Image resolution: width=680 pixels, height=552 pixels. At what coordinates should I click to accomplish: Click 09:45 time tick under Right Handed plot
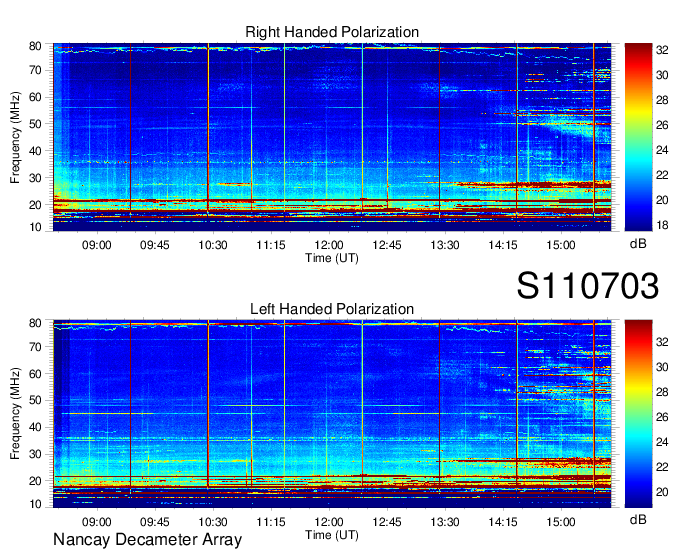point(155,245)
